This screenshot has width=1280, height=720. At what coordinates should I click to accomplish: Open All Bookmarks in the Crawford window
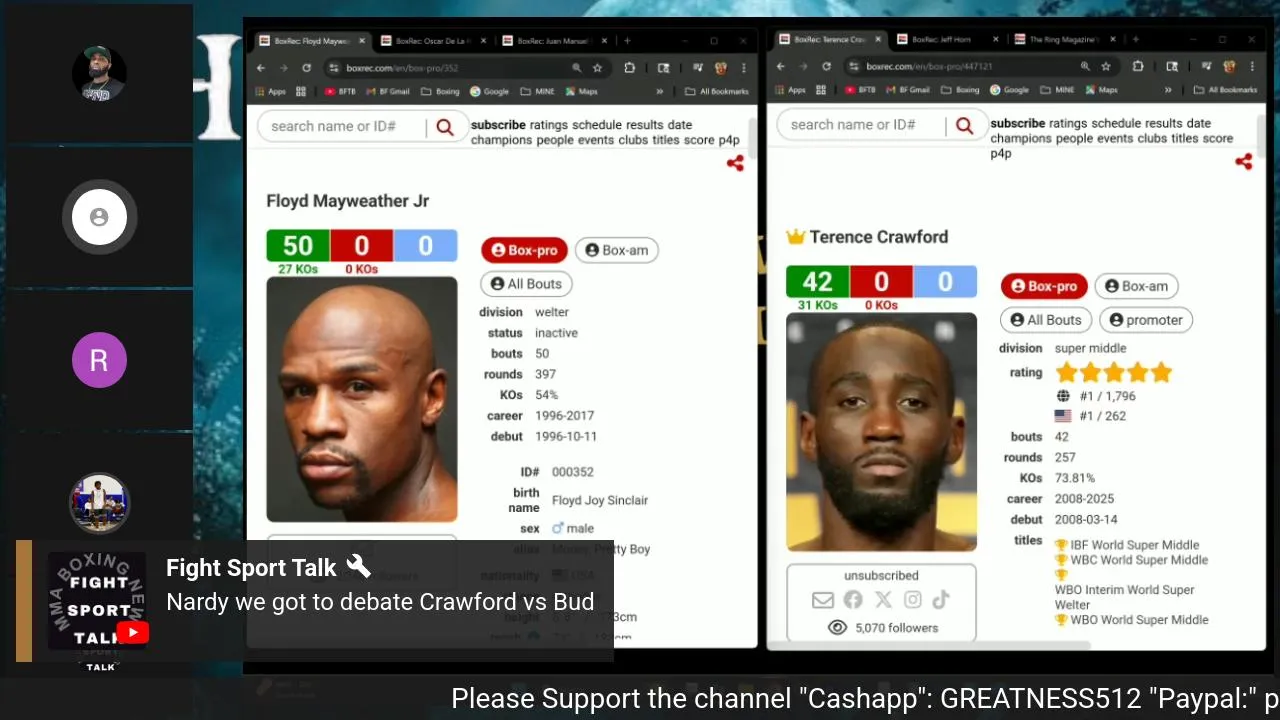(x=1226, y=90)
